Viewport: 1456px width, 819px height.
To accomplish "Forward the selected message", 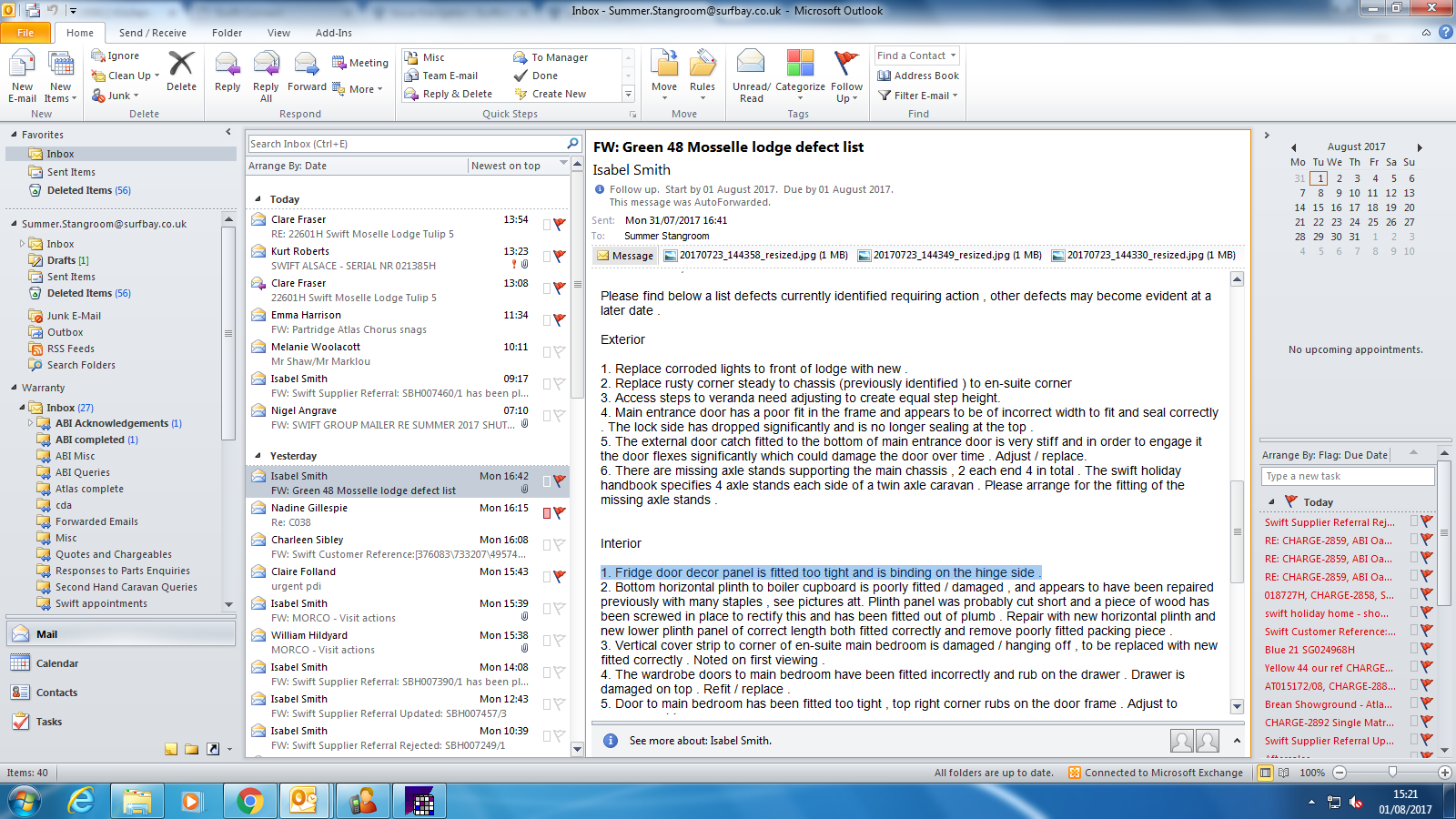I will coord(307,66).
